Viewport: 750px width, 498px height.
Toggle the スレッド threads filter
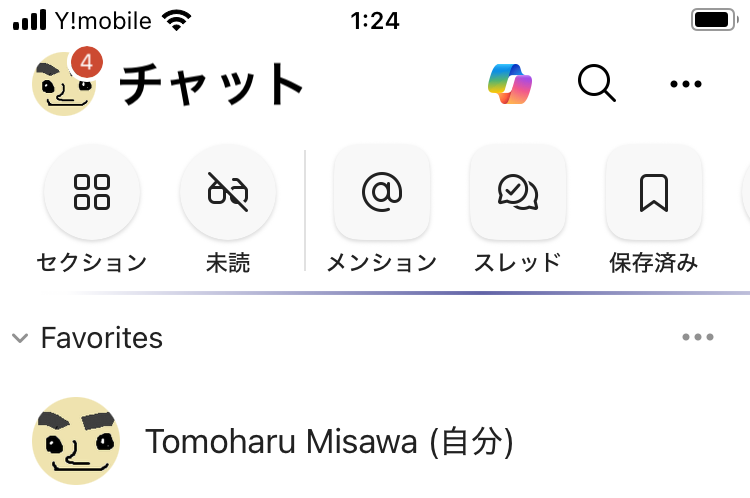point(518,192)
